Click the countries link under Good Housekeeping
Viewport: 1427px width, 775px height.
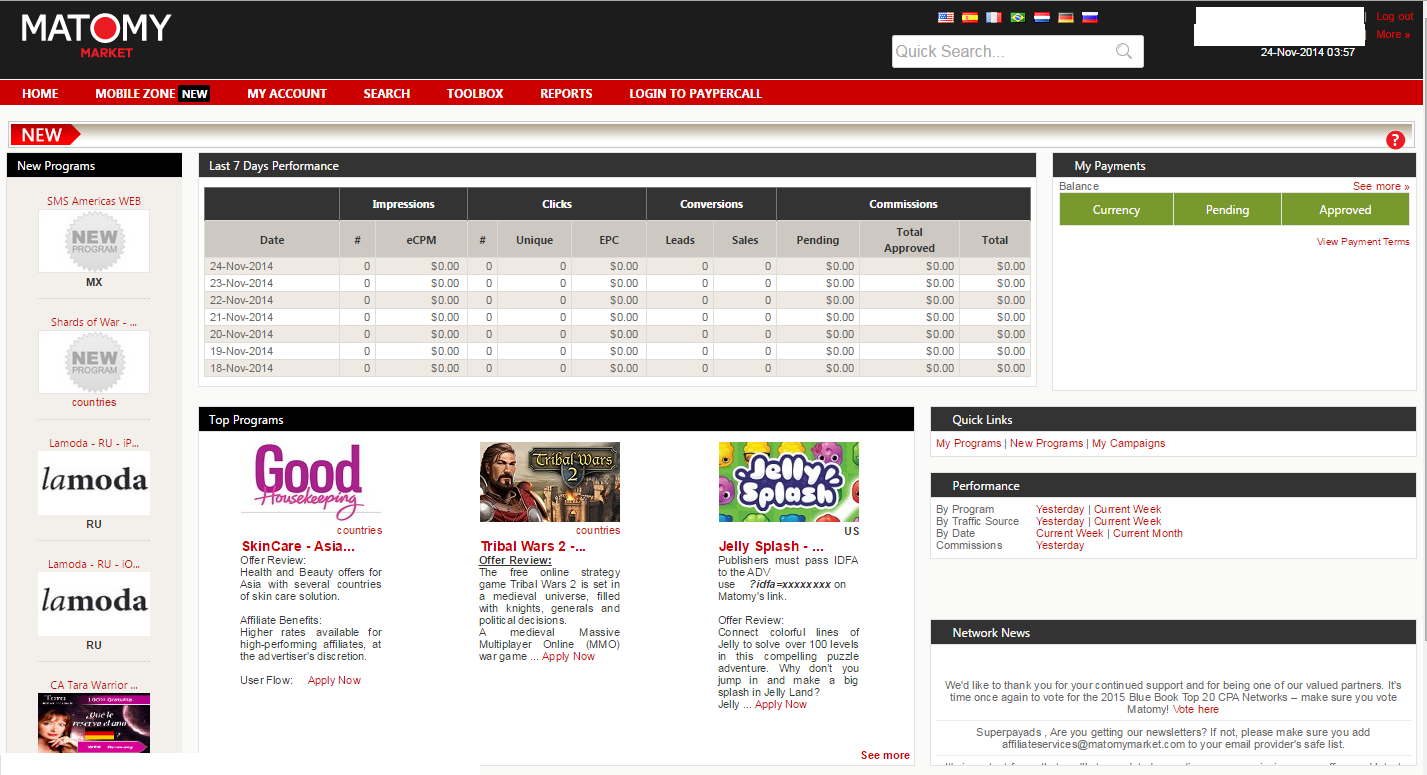tap(359, 530)
